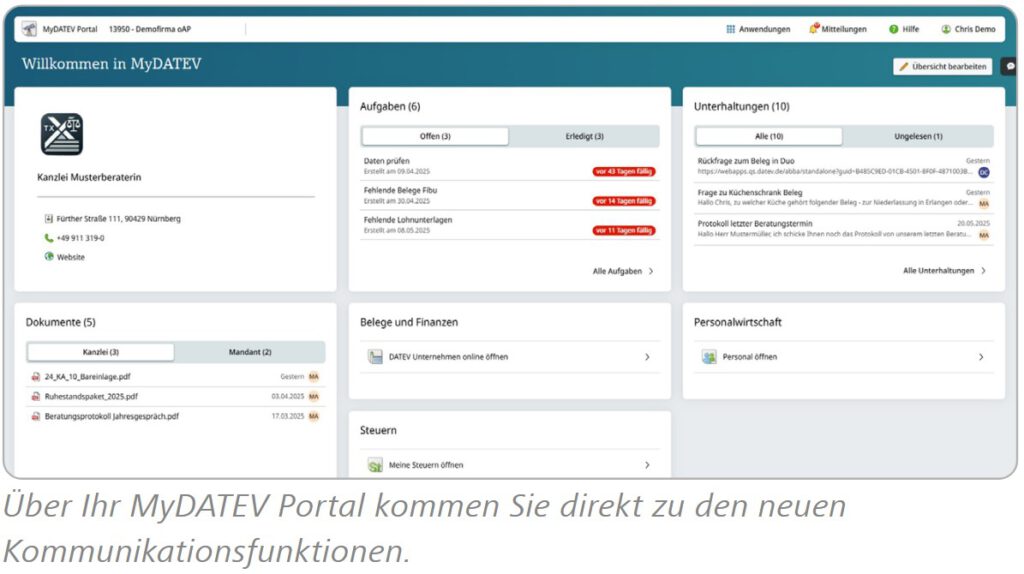Click MA avatar on Ruhestandspaket row
Image resolution: width=1024 pixels, height=574 pixels.
[x=313, y=396]
